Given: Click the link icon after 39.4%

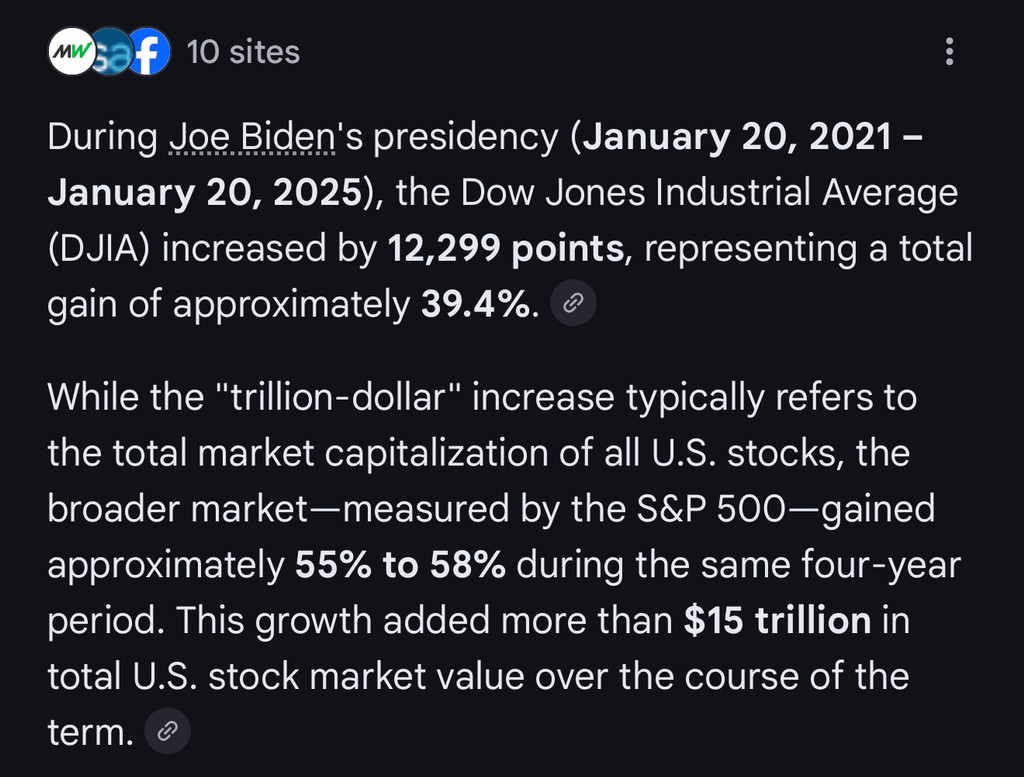Looking at the screenshot, I should pyautogui.click(x=574, y=305).
